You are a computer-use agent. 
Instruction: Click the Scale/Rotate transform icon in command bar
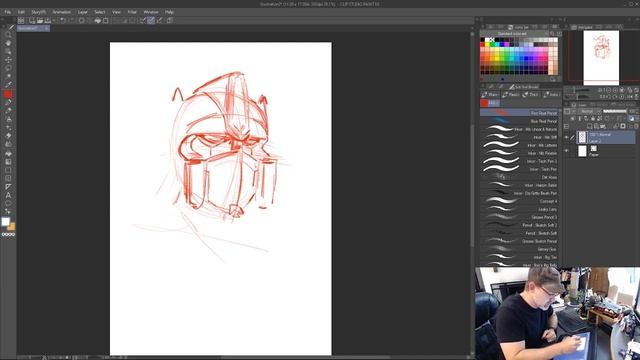(106, 20)
